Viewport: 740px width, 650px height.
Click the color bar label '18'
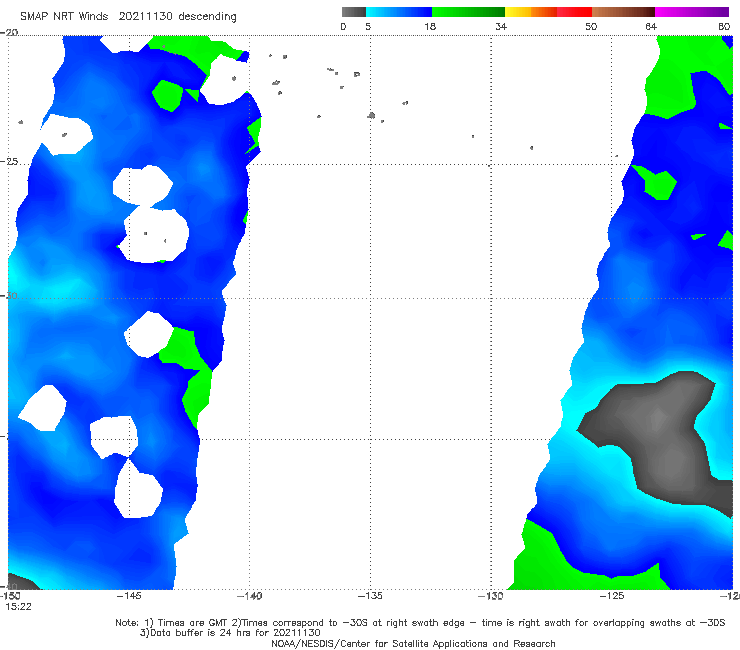tap(430, 27)
